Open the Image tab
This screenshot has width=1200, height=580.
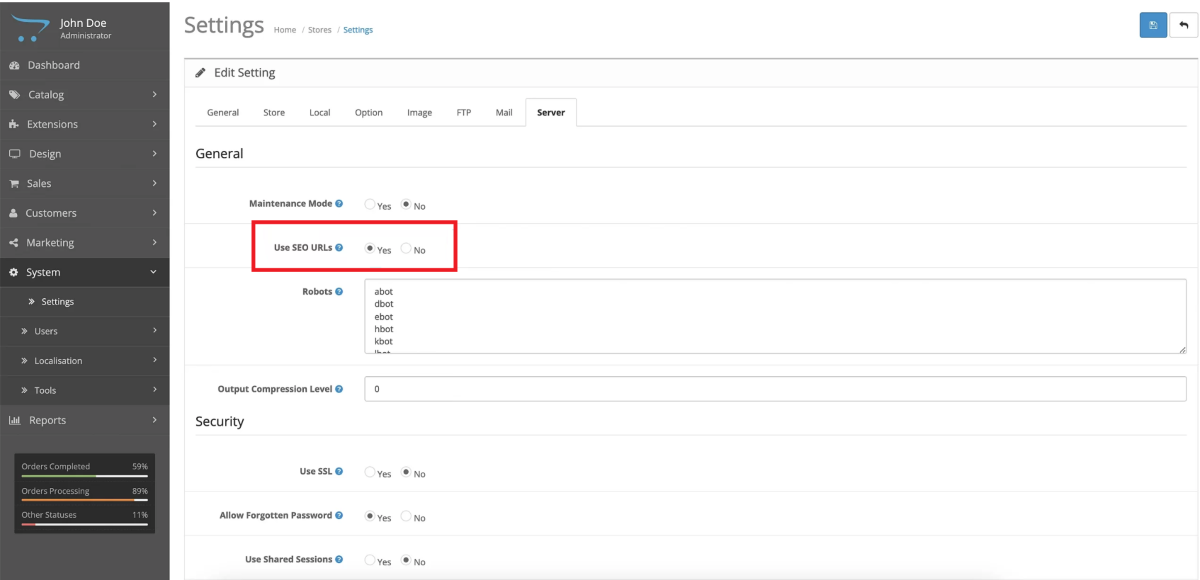[420, 112]
